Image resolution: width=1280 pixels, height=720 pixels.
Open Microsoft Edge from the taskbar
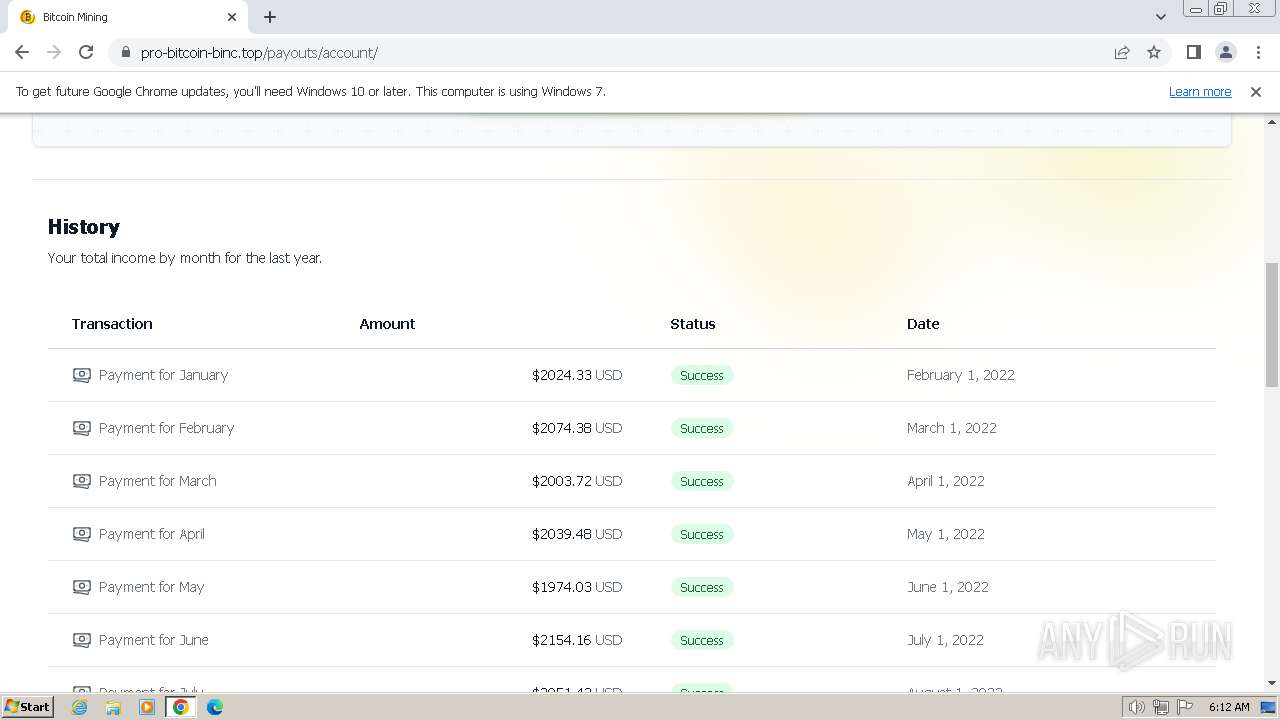pos(215,707)
